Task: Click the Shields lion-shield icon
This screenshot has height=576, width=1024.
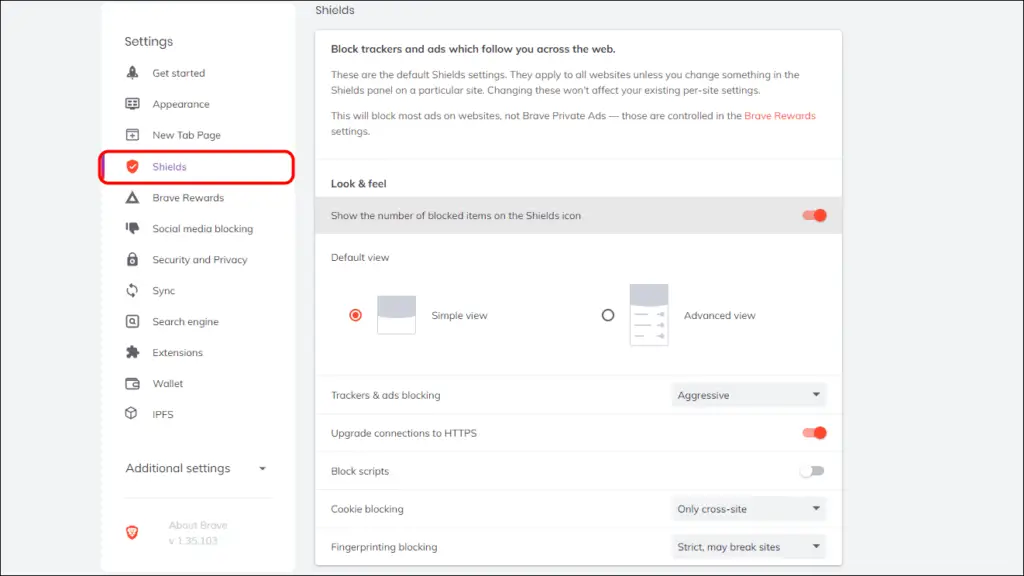Action: coord(132,167)
